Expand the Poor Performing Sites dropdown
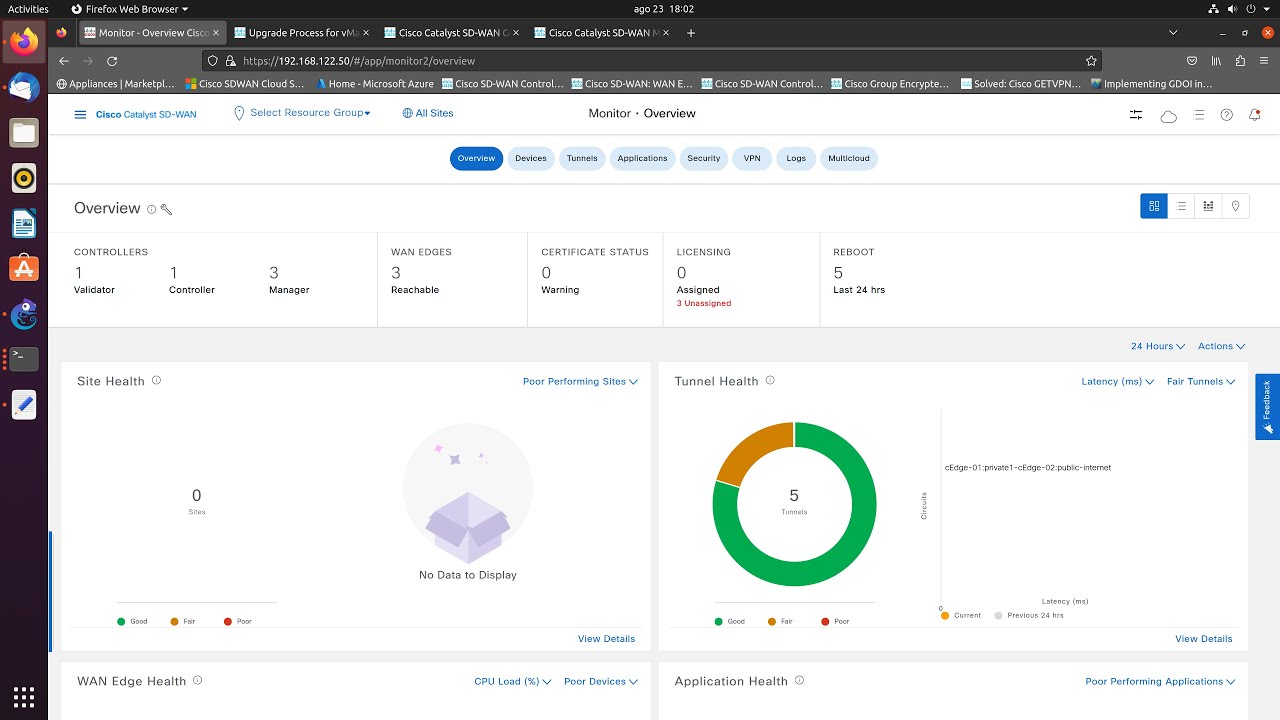 [580, 381]
